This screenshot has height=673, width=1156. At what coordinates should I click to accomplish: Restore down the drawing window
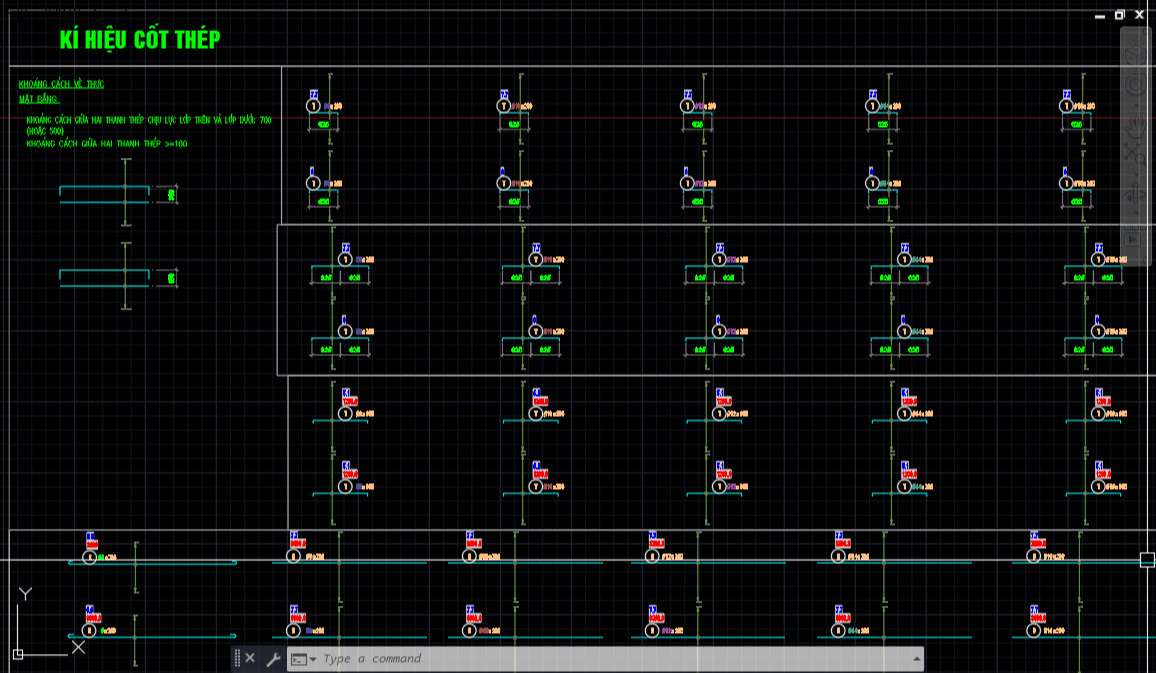pyautogui.click(x=1119, y=15)
